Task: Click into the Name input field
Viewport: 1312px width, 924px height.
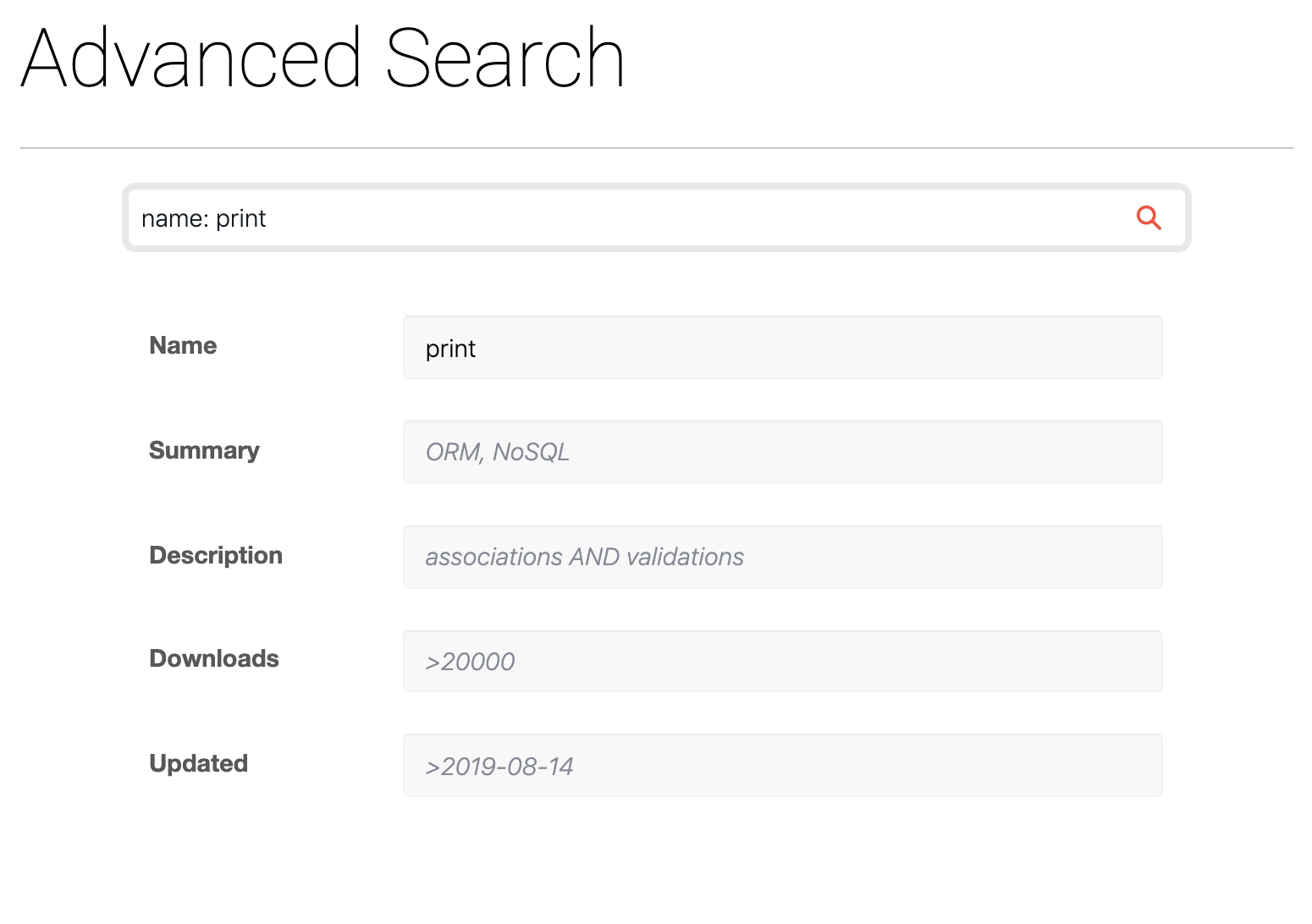Action: pos(782,348)
